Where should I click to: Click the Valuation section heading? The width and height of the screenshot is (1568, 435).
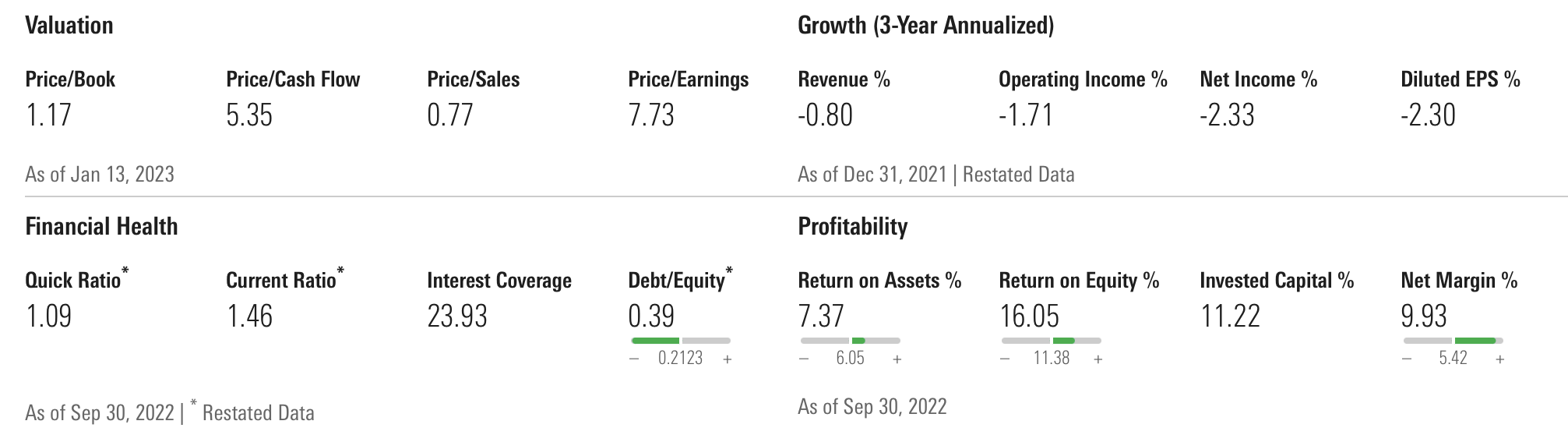[x=69, y=26]
